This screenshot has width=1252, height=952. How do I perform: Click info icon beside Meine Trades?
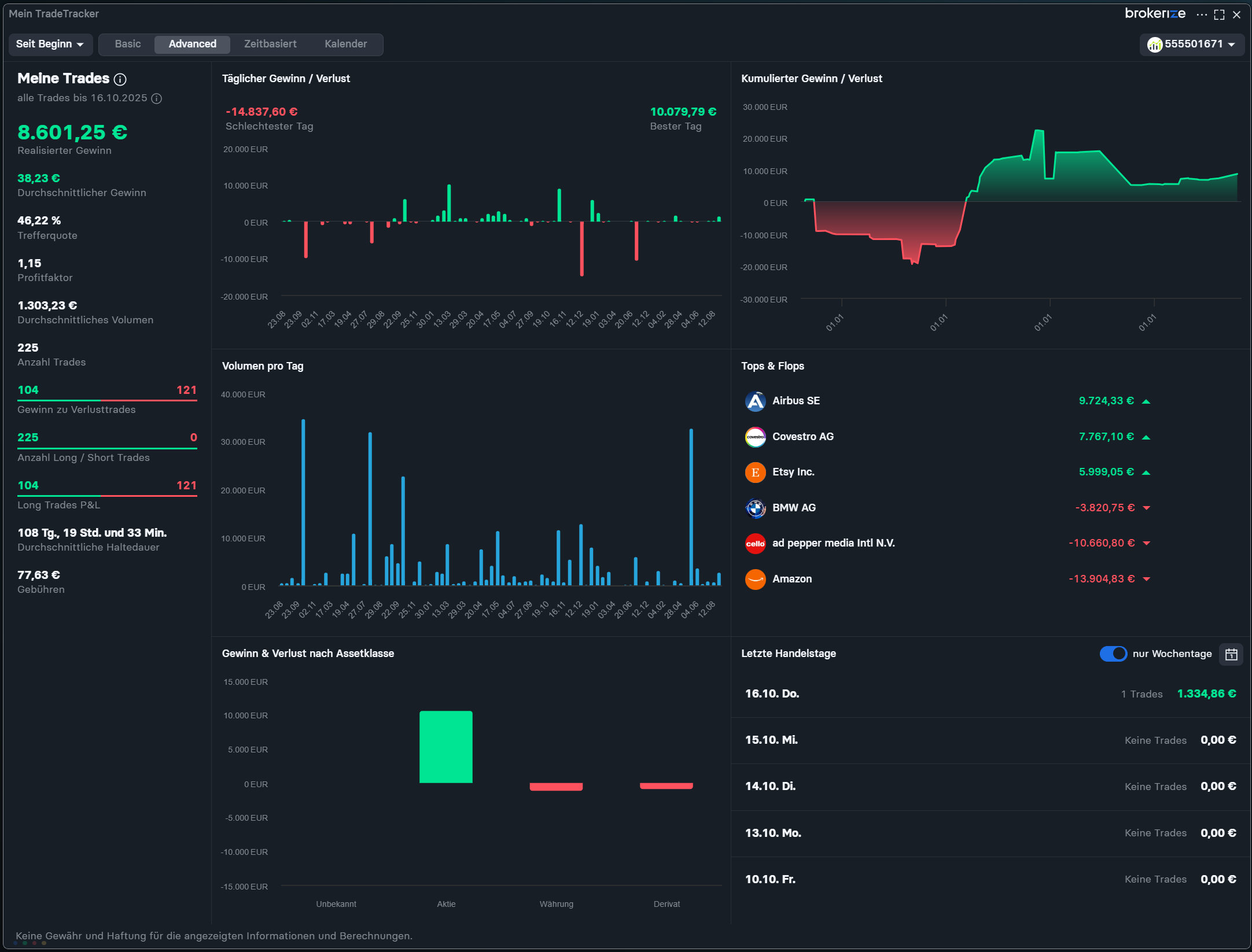tap(120, 79)
